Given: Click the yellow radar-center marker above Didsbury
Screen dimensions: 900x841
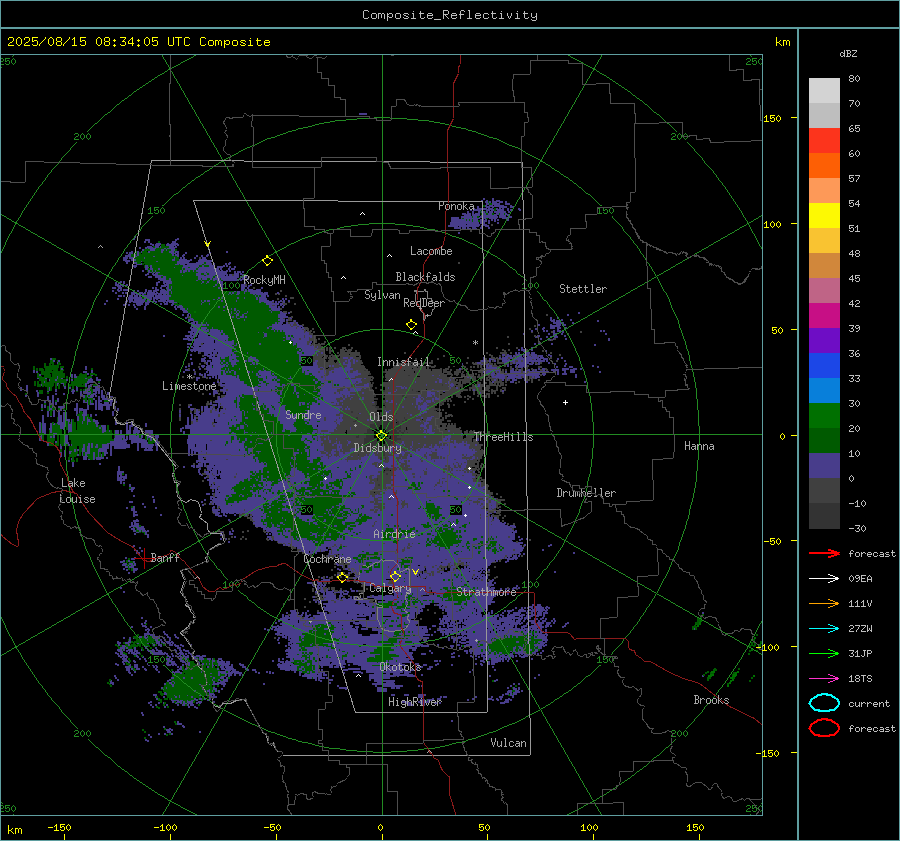Looking at the screenshot, I should click(x=381, y=435).
